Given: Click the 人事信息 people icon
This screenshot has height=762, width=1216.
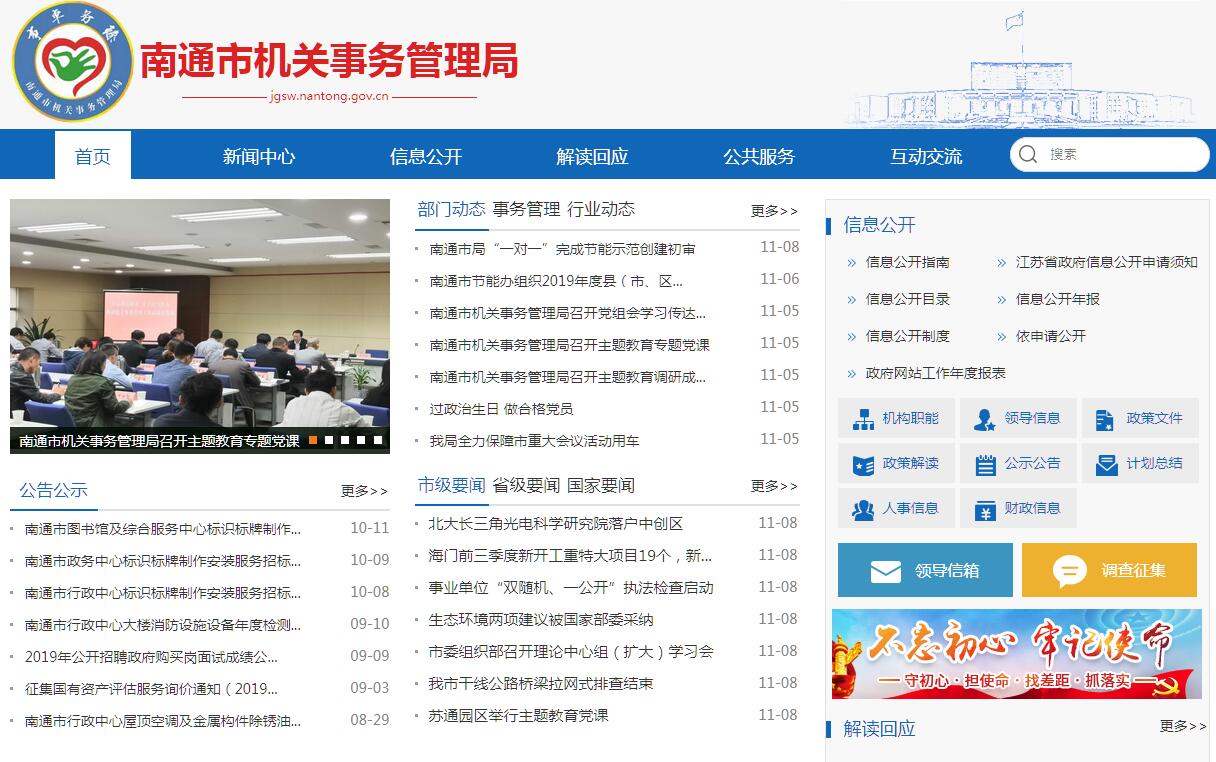Looking at the screenshot, I should pos(863,509).
